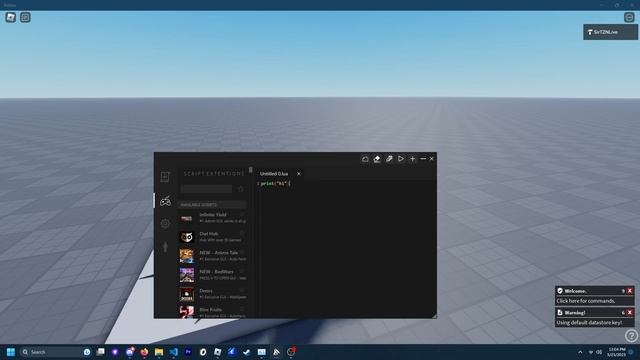Screen dimensions: 640x360
Task: Click the bottom sidebar icon below the gear
Action: pos(165,247)
